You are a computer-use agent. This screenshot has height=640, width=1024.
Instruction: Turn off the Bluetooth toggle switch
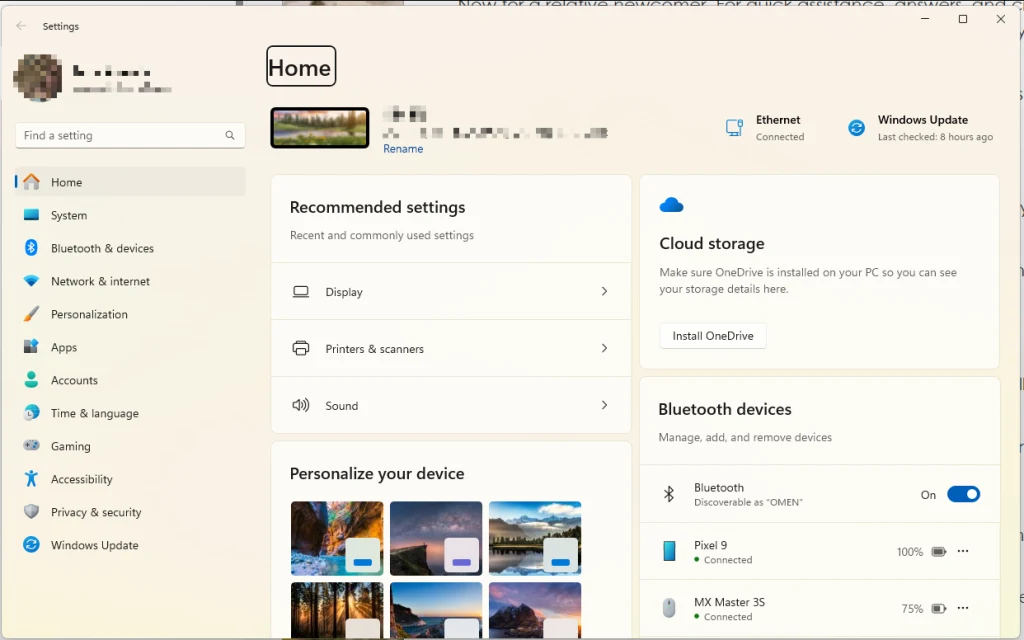click(x=963, y=494)
